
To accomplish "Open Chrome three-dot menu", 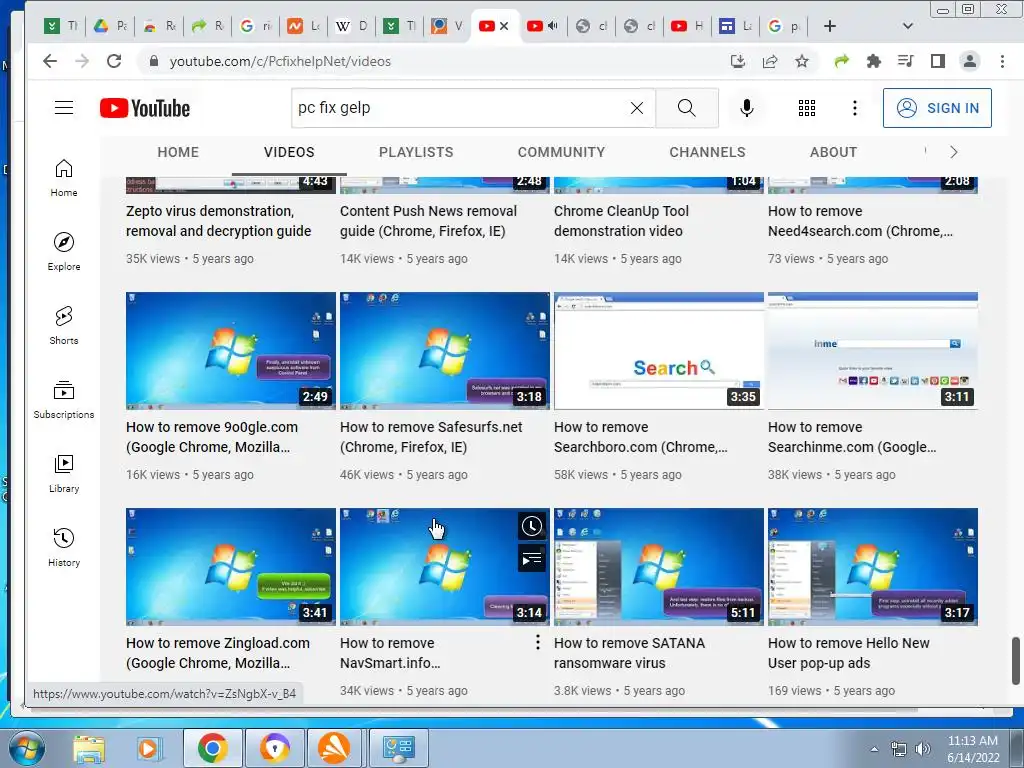I will (1002, 61).
